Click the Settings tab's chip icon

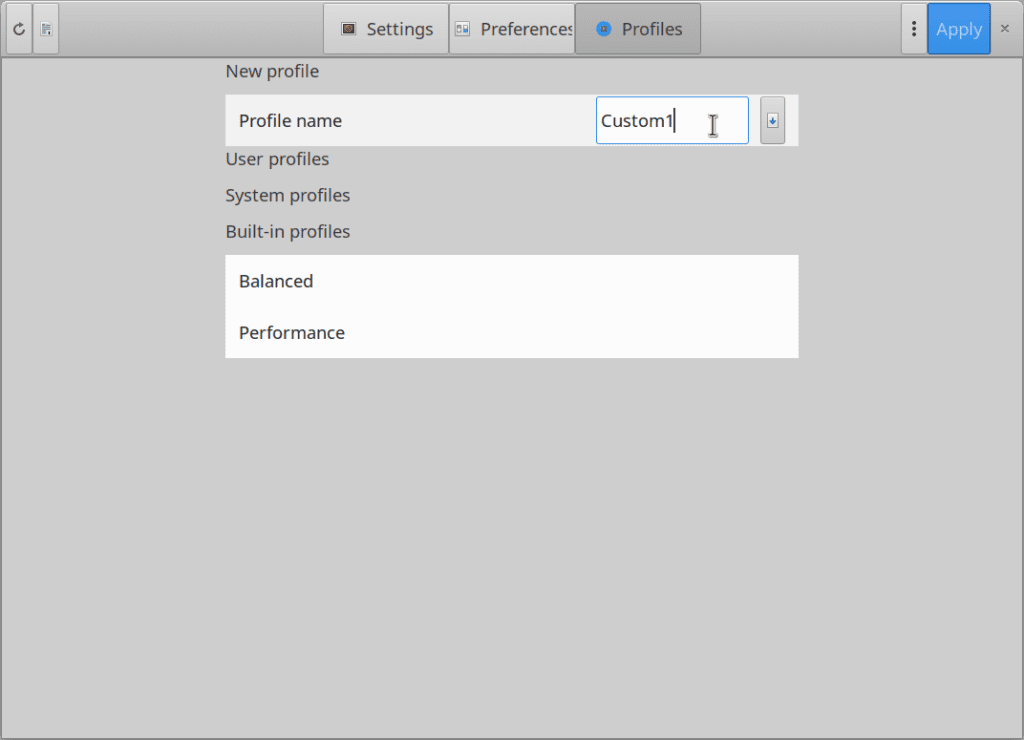pyautogui.click(x=348, y=29)
